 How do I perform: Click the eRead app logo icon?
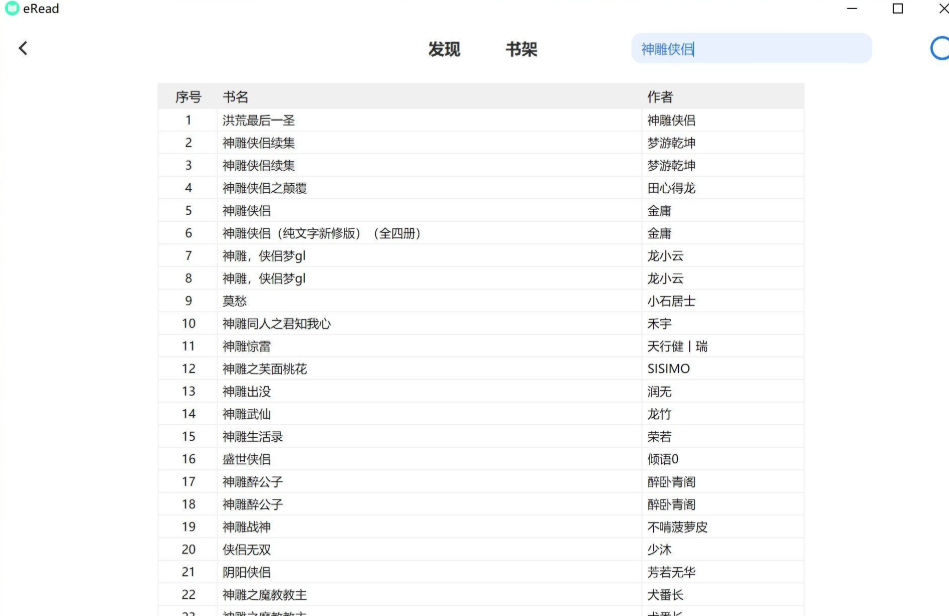click(x=11, y=8)
